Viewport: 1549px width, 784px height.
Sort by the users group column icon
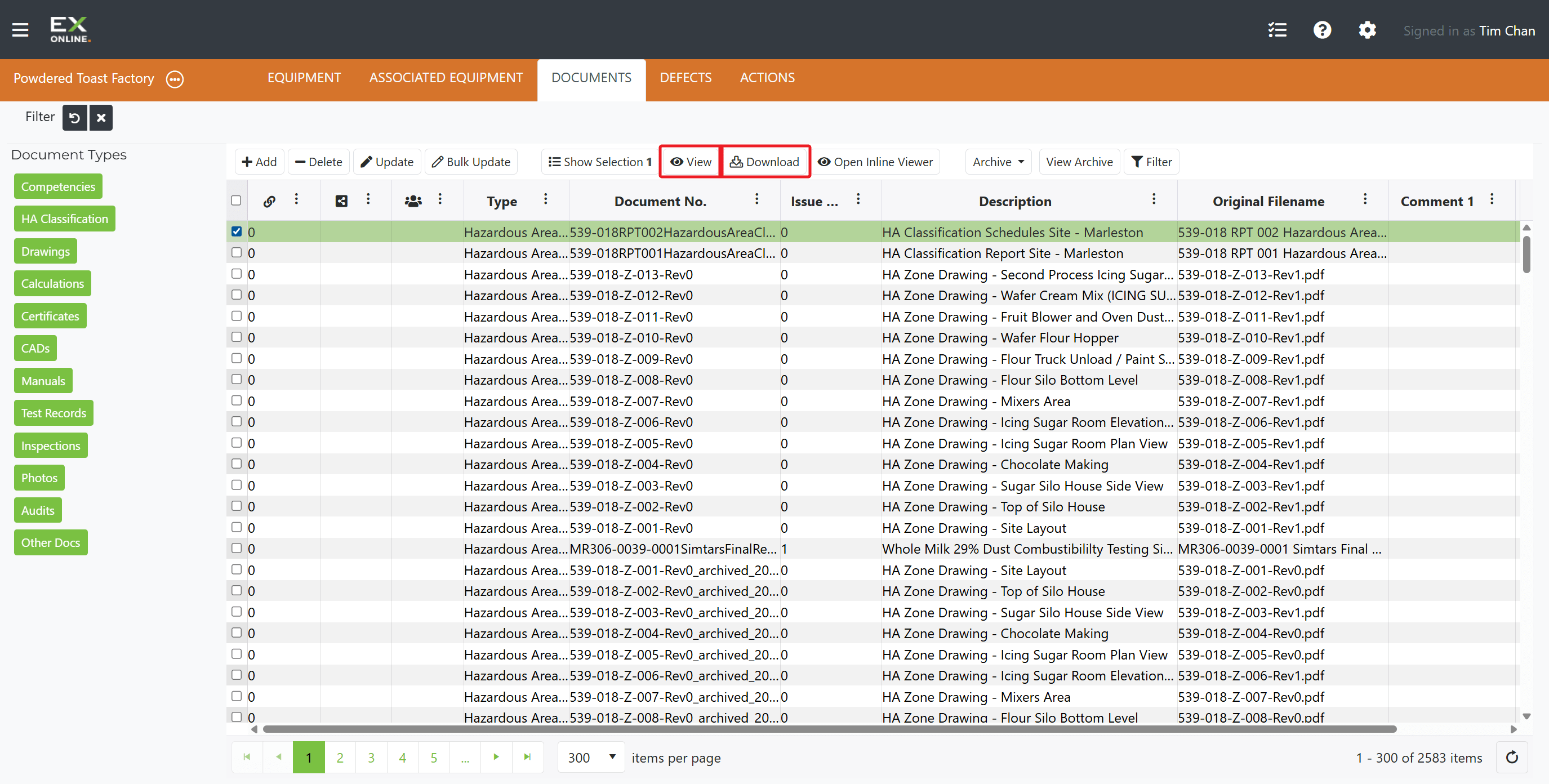pos(413,202)
